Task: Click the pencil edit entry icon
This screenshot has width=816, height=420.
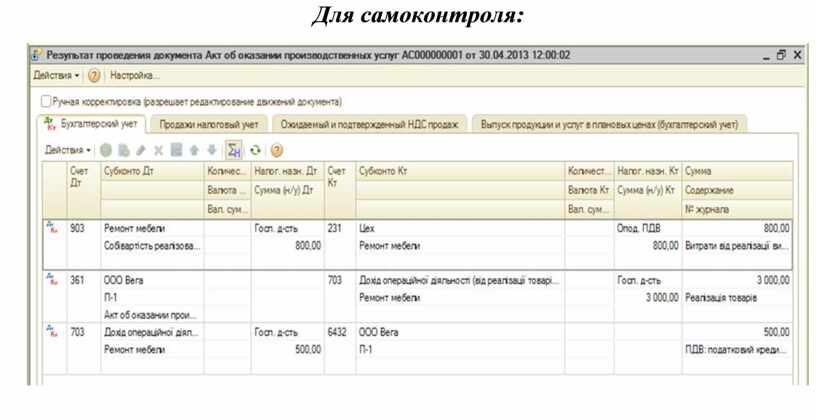Action: pos(141,150)
